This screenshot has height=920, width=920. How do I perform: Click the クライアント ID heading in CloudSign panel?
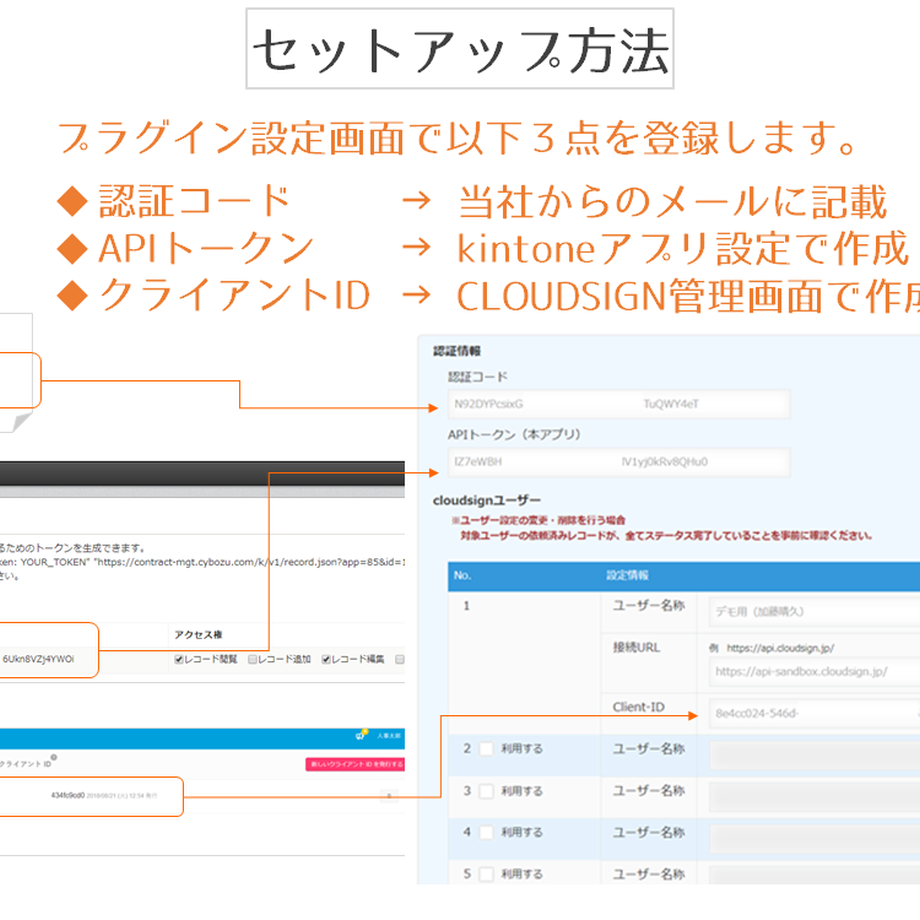tap(25, 764)
